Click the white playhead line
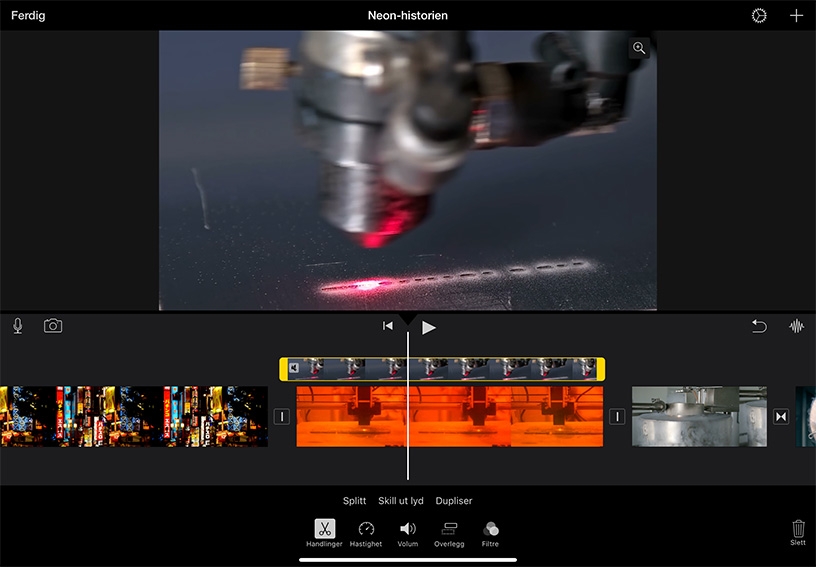 click(407, 406)
